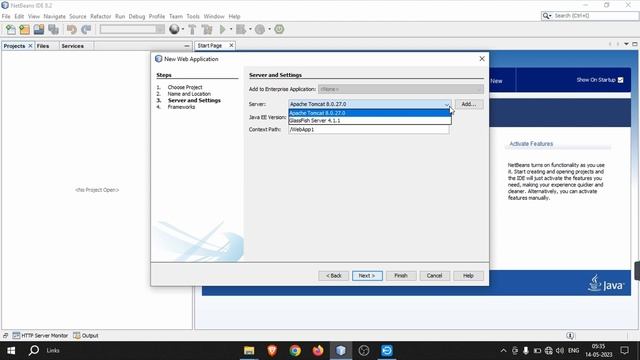Screen dimensions: 640x360
Task: Open the File menu
Action: coord(6,16)
